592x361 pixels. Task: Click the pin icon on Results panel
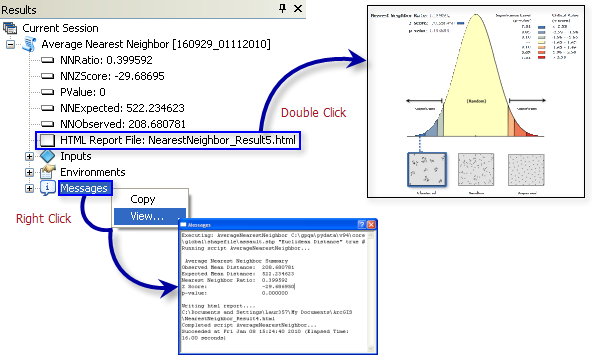click(x=282, y=8)
